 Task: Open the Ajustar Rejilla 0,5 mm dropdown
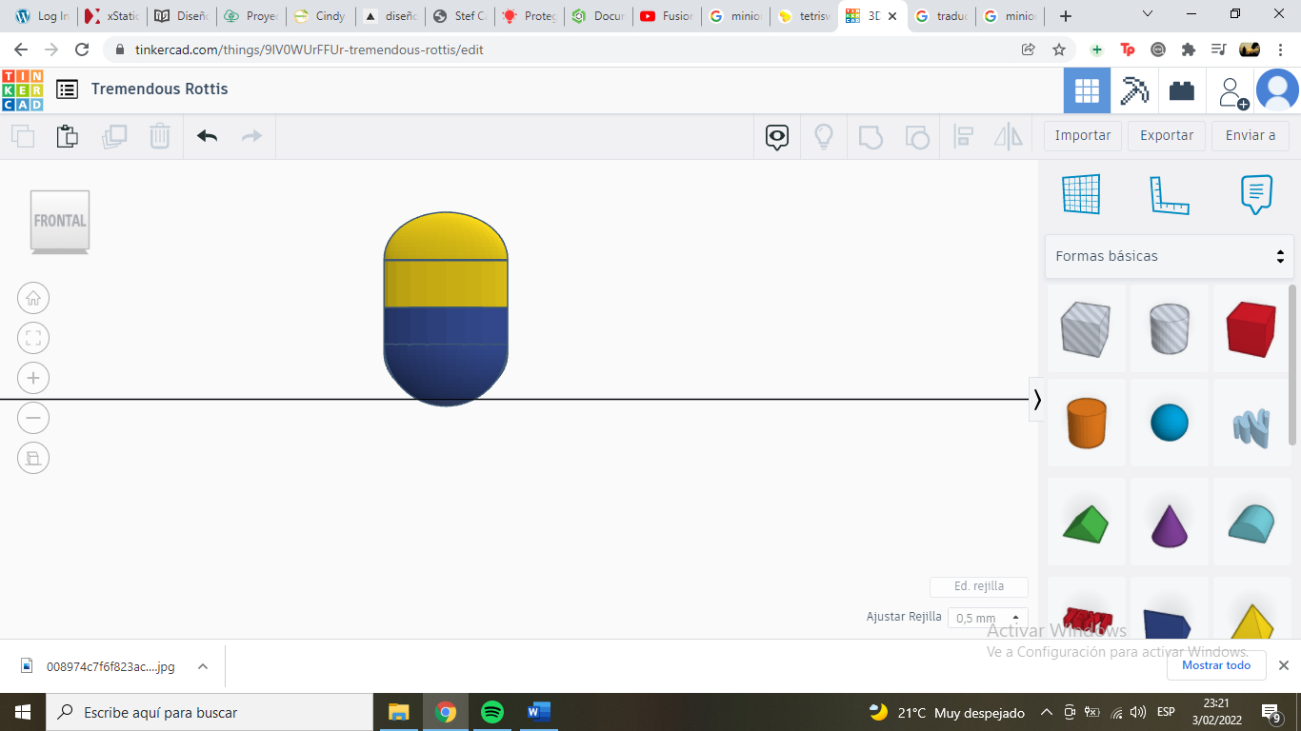click(987, 618)
